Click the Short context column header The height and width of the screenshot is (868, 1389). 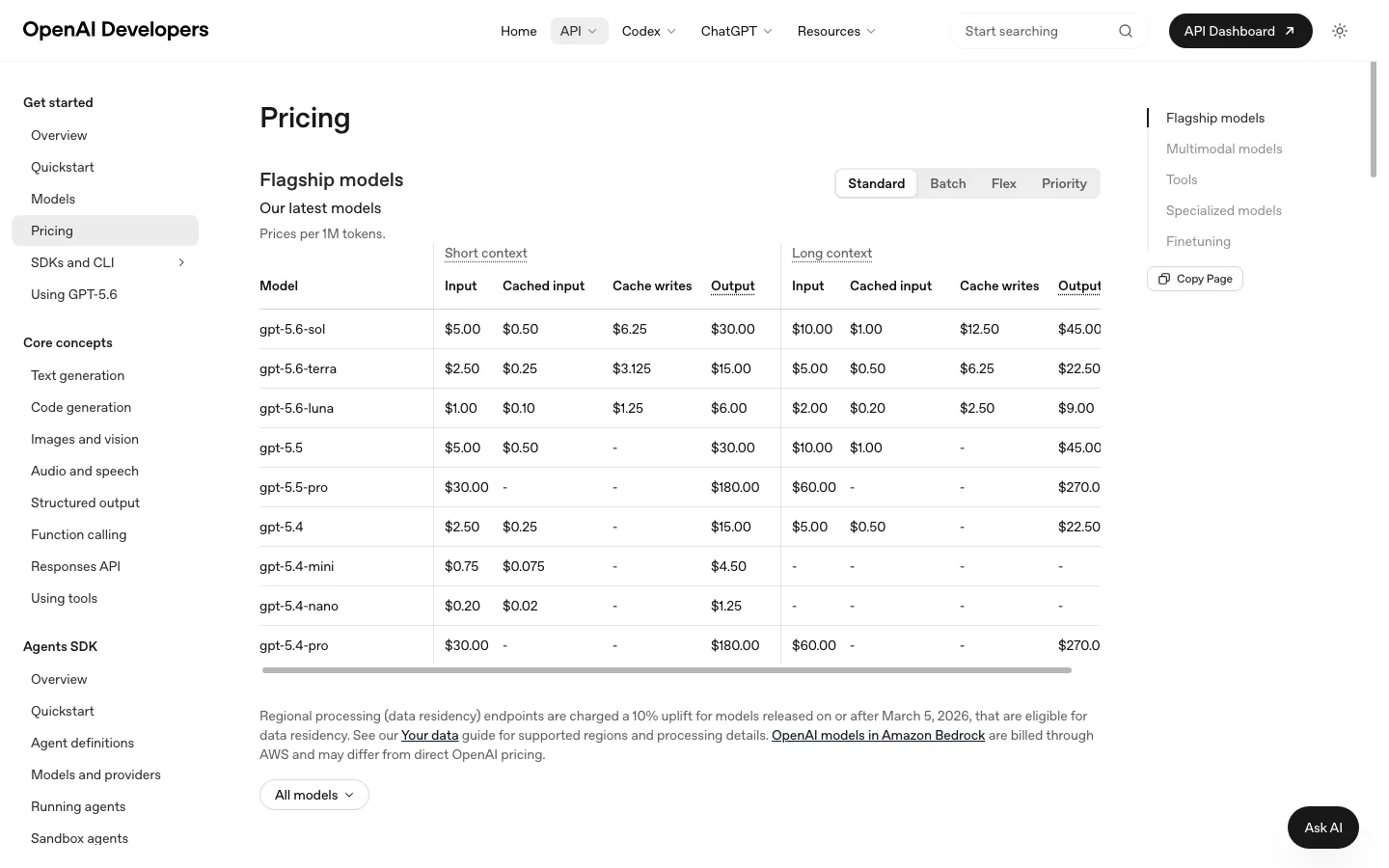click(x=485, y=253)
